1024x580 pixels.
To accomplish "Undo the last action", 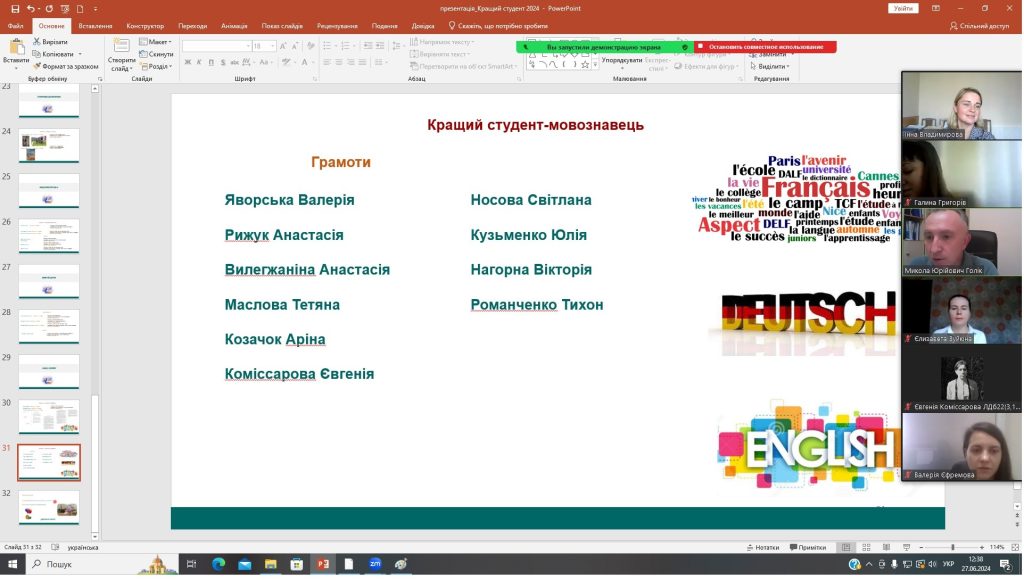I will tap(30, 9).
